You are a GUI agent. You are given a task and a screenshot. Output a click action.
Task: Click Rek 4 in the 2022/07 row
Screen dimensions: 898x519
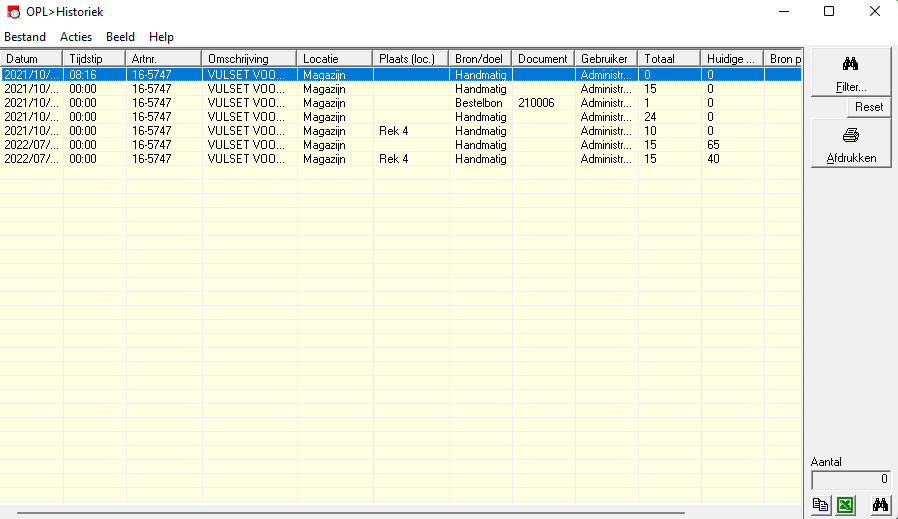[x=393, y=159]
